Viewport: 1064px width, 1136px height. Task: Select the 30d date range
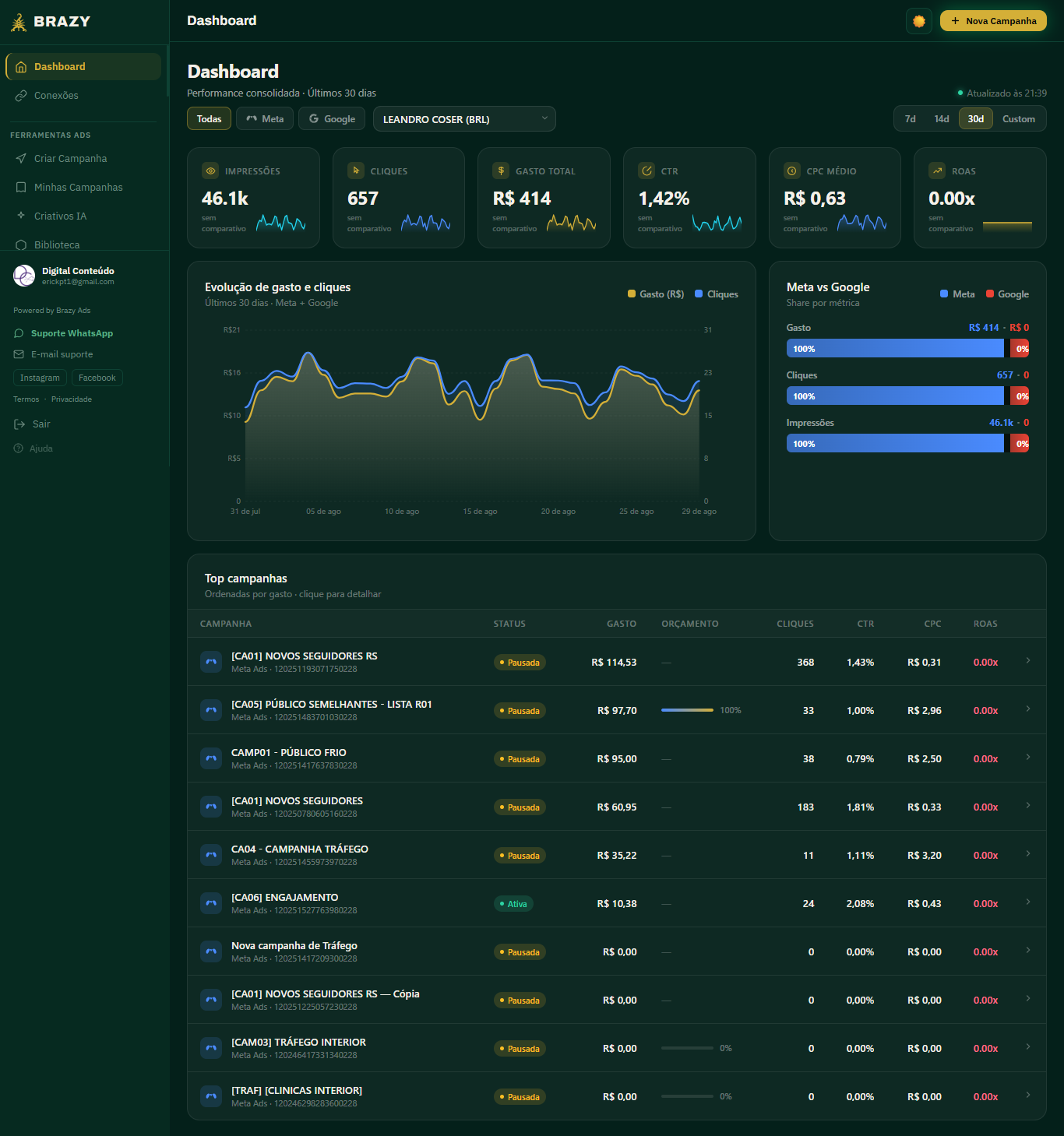[x=976, y=119]
